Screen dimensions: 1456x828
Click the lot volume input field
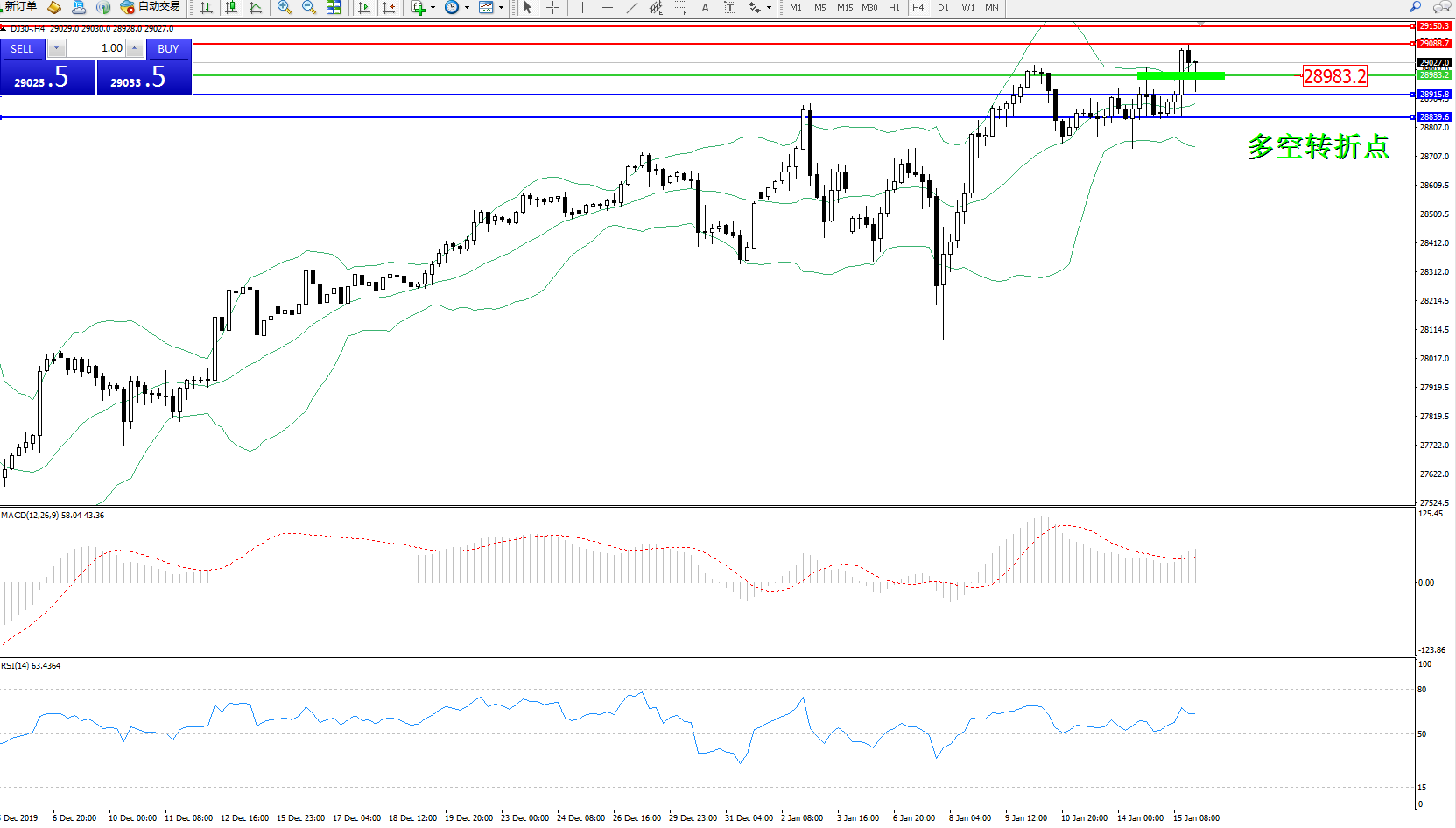[96, 48]
